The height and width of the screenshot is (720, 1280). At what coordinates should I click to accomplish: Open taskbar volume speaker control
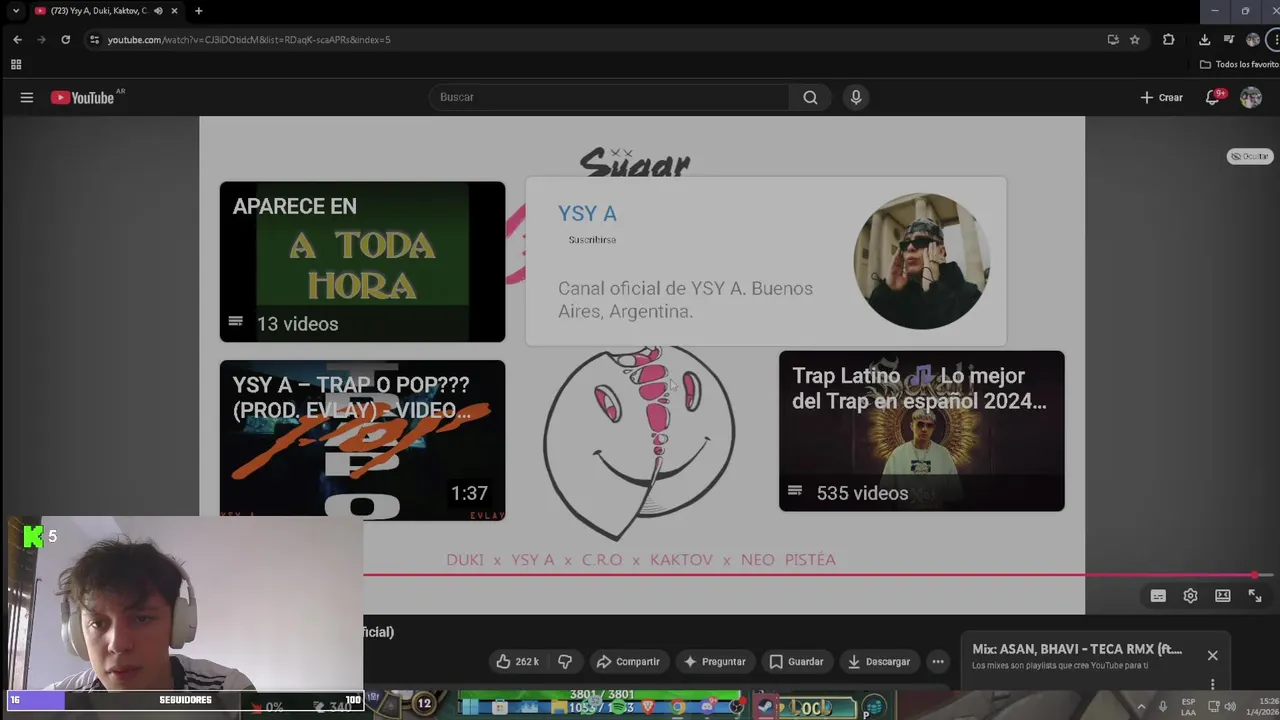[1230, 706]
